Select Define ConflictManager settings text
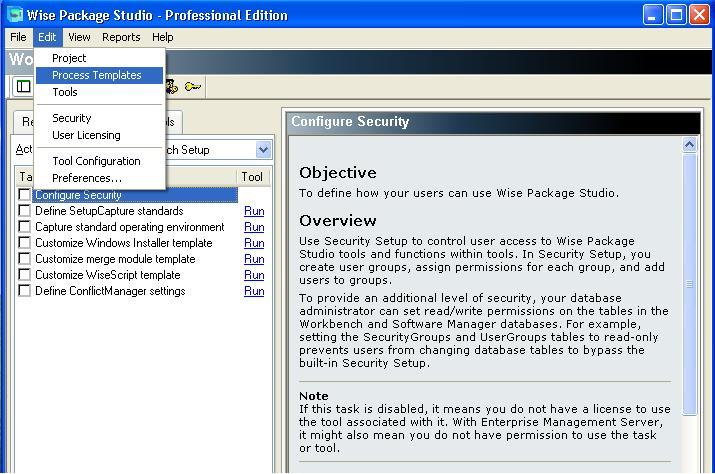This screenshot has height=474, width=715. 110,291
